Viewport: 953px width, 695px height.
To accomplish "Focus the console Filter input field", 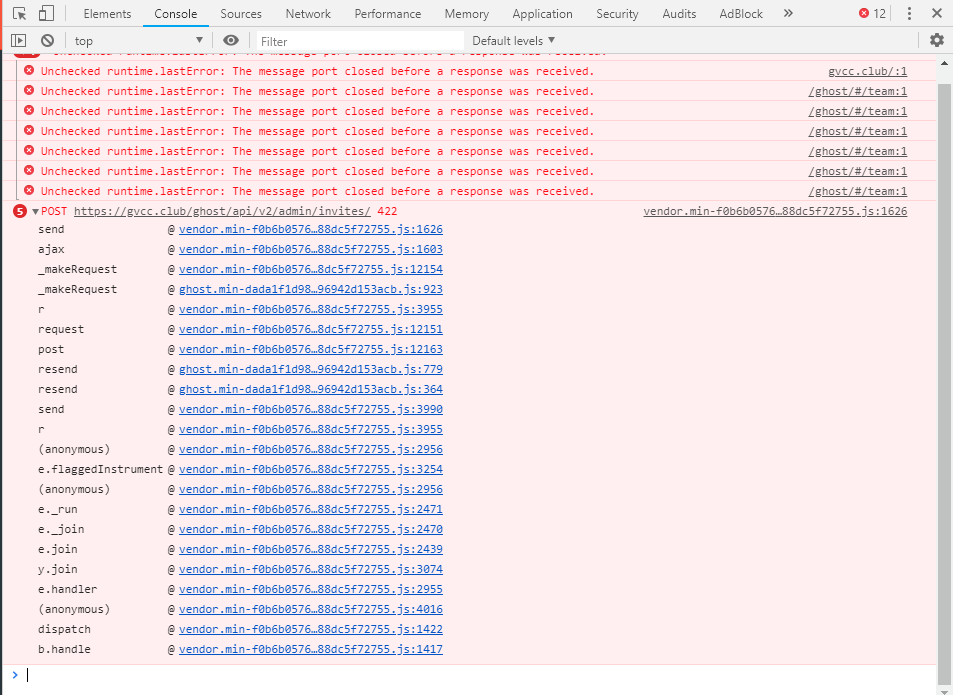I will (x=360, y=41).
